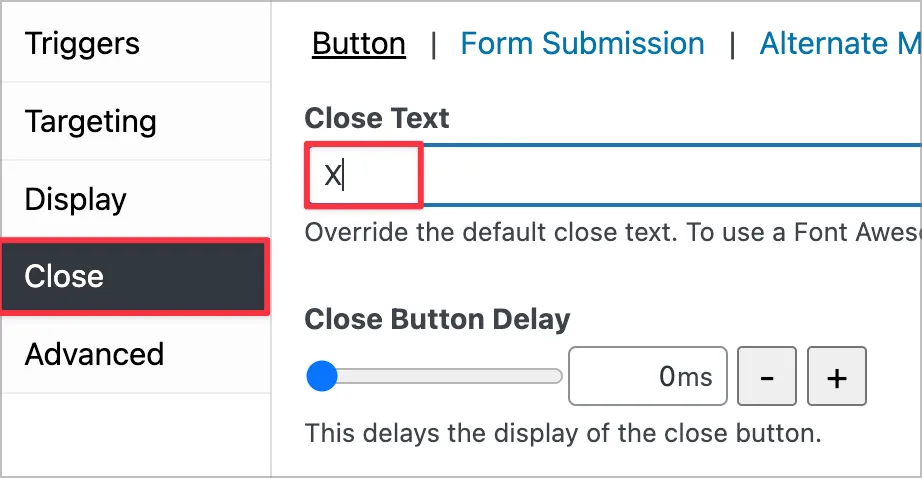
Task: Open the Triggers settings tab
Action: [82, 44]
